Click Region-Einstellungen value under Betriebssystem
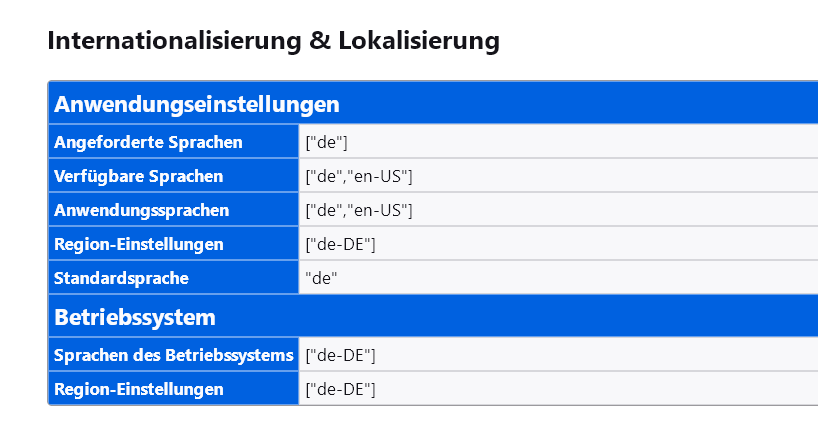Screen dimensions: 818x432 click(340, 389)
